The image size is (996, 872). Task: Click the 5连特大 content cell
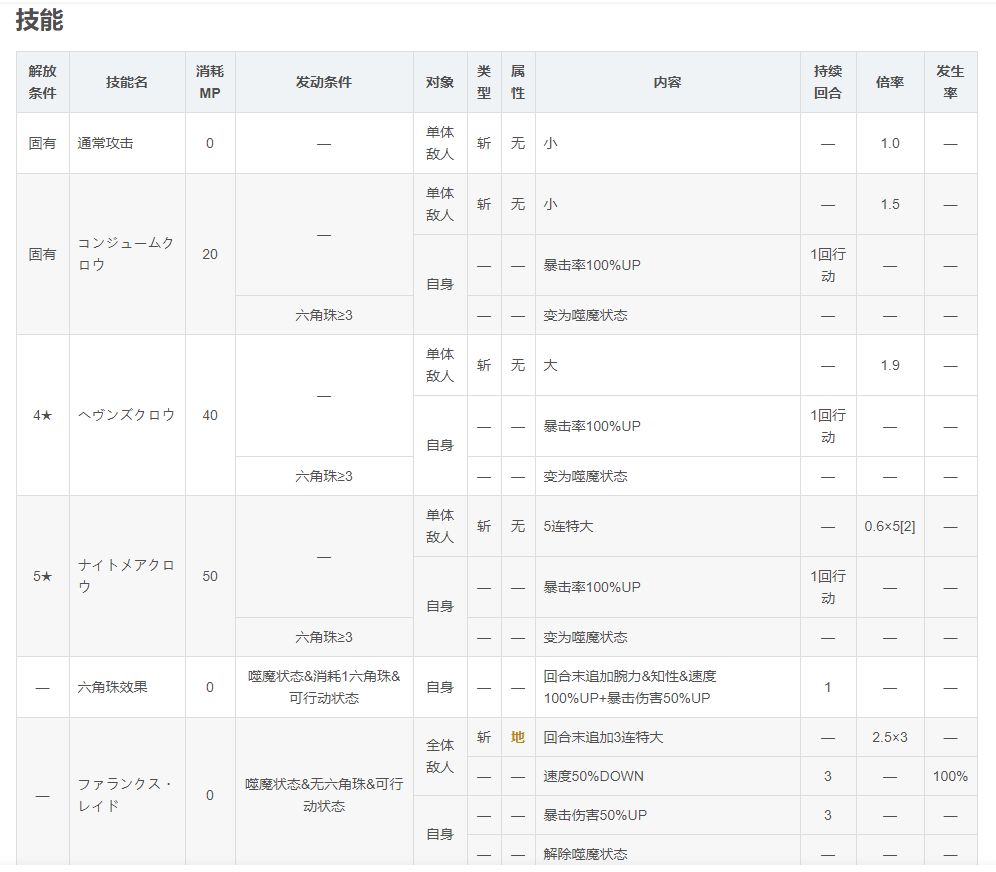point(667,527)
